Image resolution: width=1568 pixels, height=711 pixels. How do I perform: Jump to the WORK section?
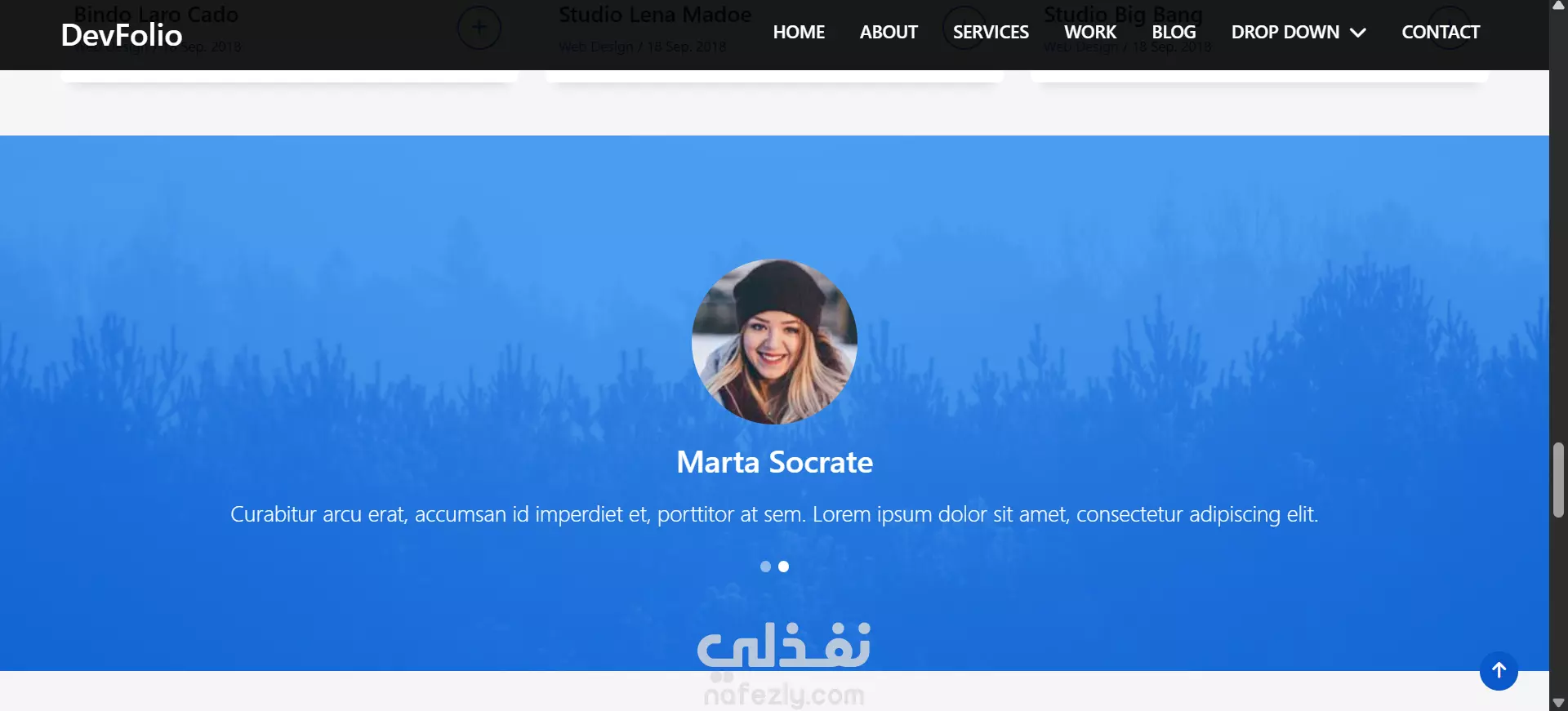[1089, 32]
